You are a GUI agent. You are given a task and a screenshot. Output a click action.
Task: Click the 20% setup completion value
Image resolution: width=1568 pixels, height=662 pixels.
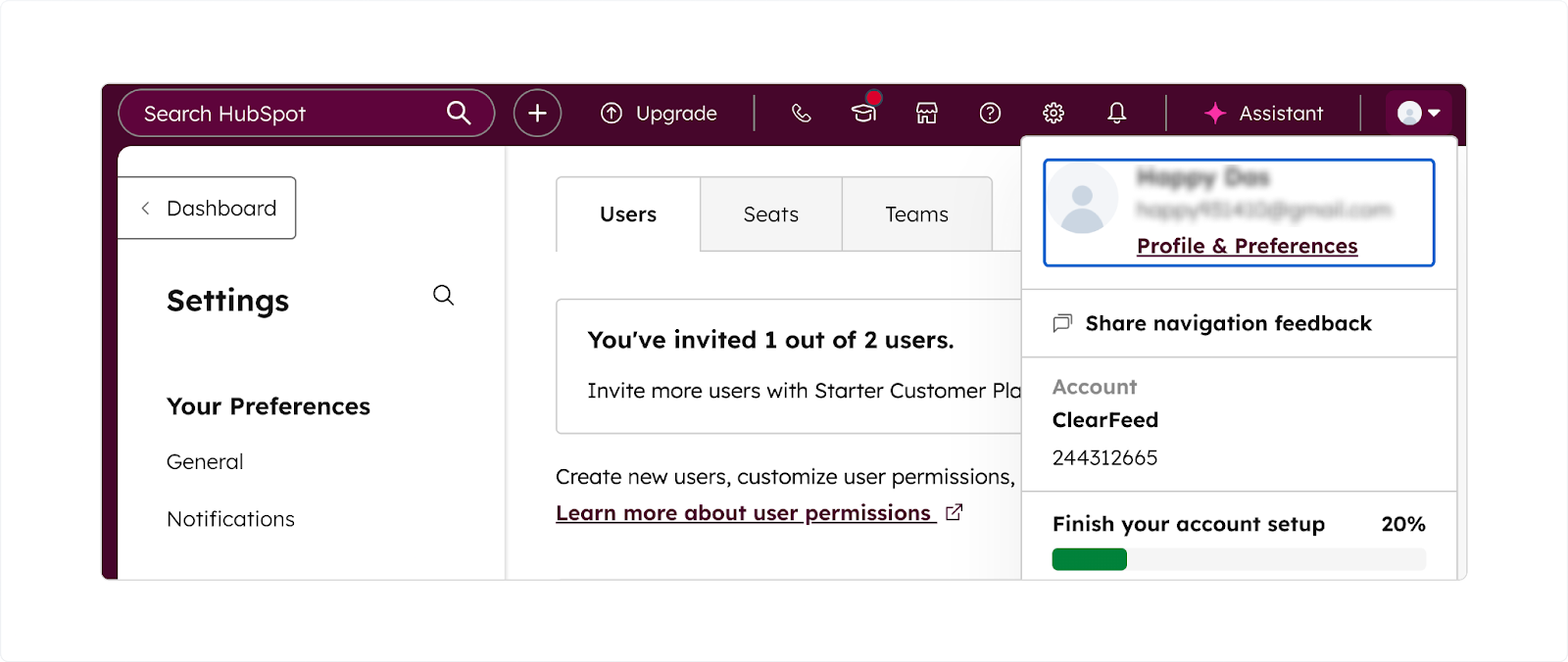[1403, 524]
